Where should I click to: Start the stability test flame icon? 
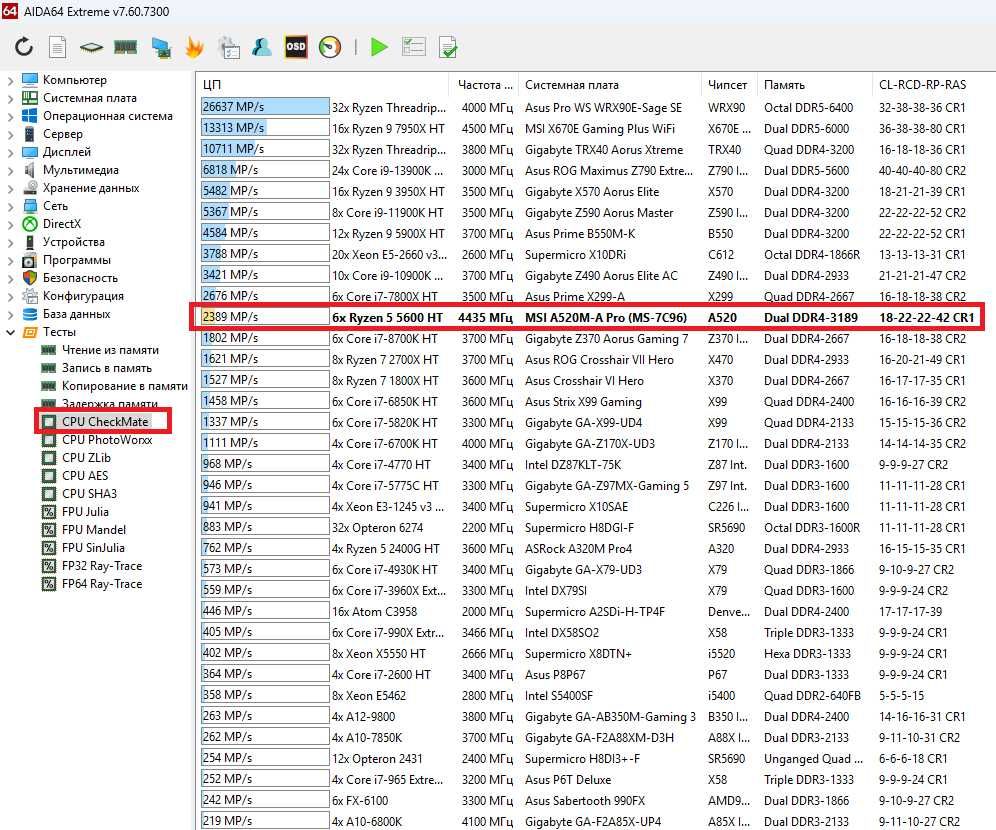(194, 47)
